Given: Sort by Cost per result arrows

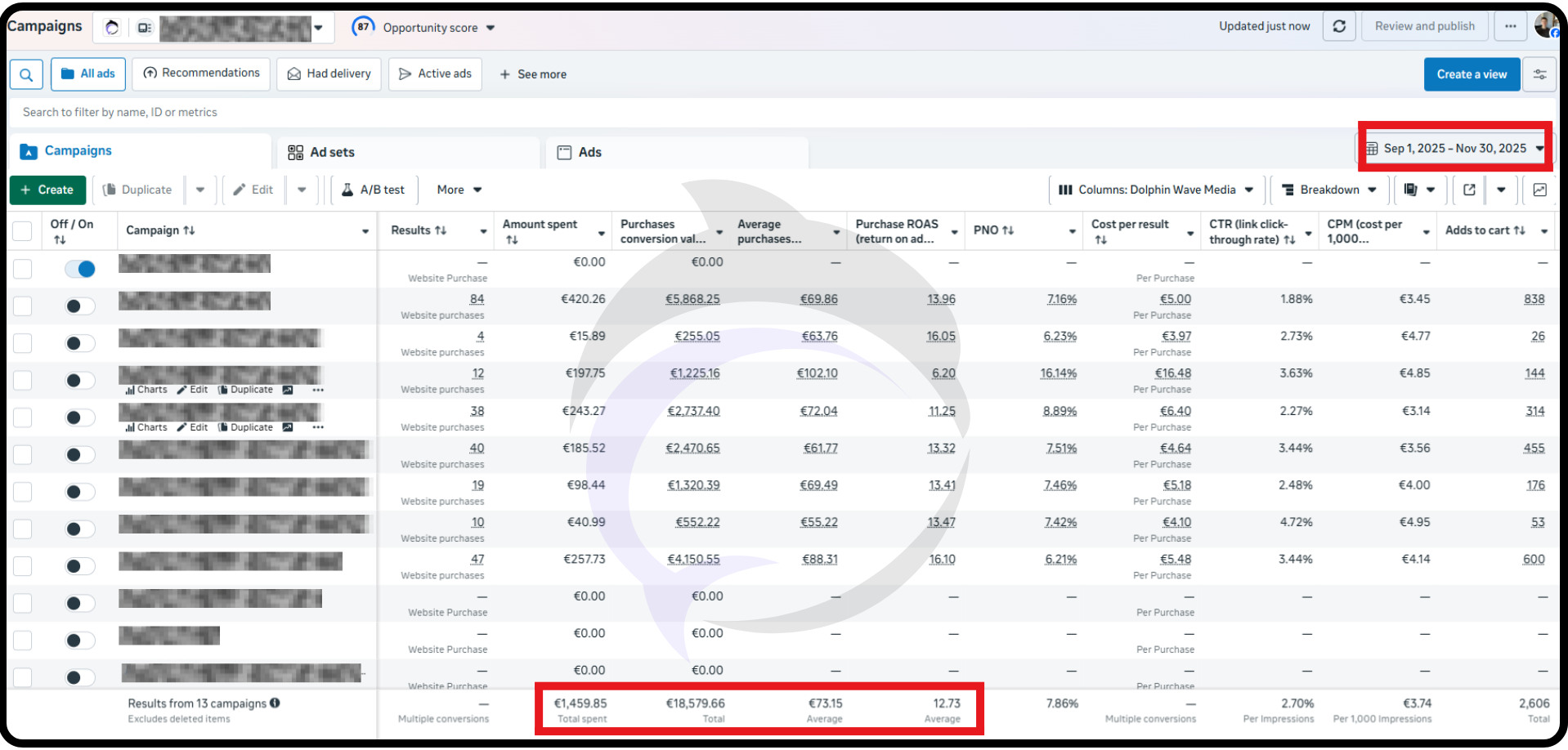Looking at the screenshot, I should (1100, 239).
